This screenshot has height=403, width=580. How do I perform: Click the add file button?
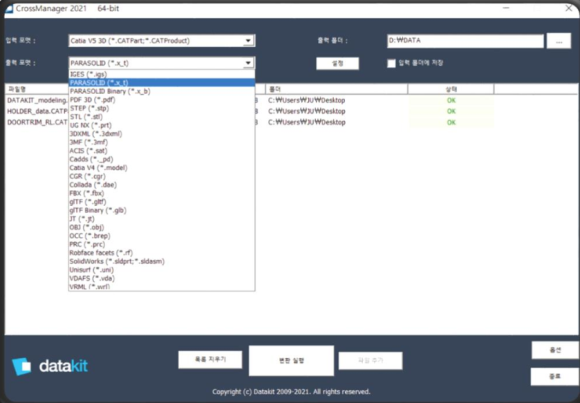pyautogui.click(x=370, y=360)
